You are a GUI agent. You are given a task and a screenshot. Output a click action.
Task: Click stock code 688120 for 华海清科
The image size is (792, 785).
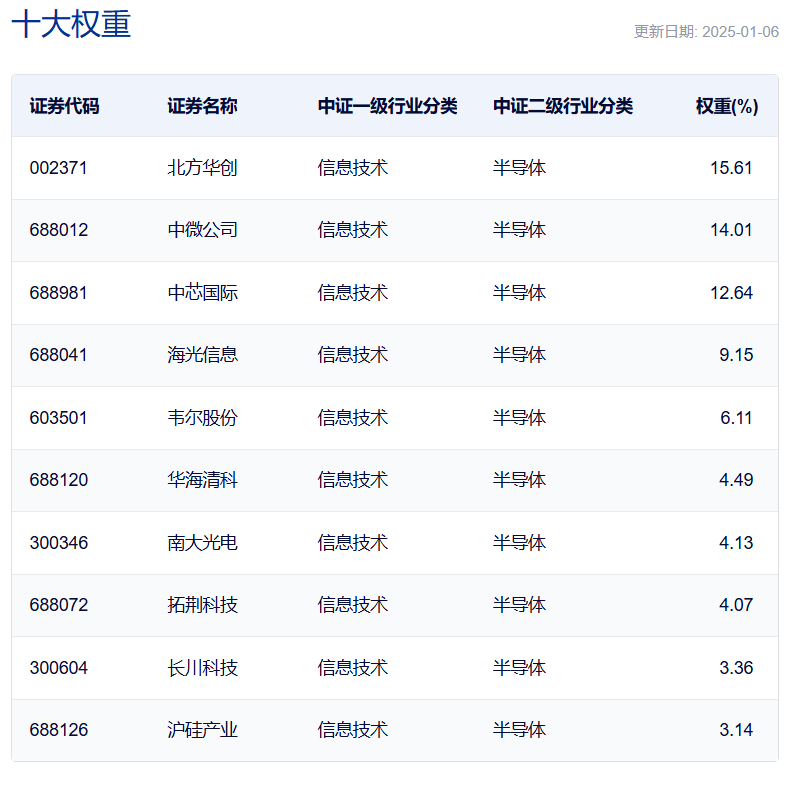tap(59, 479)
